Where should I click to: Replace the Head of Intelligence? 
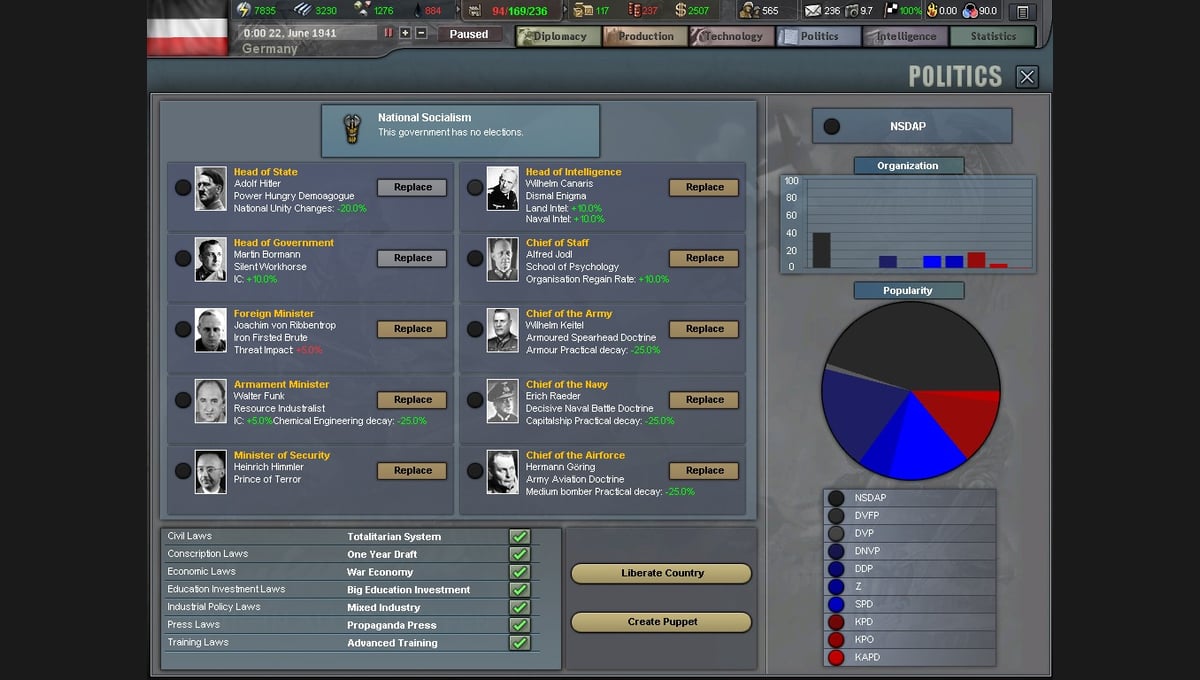[704, 187]
